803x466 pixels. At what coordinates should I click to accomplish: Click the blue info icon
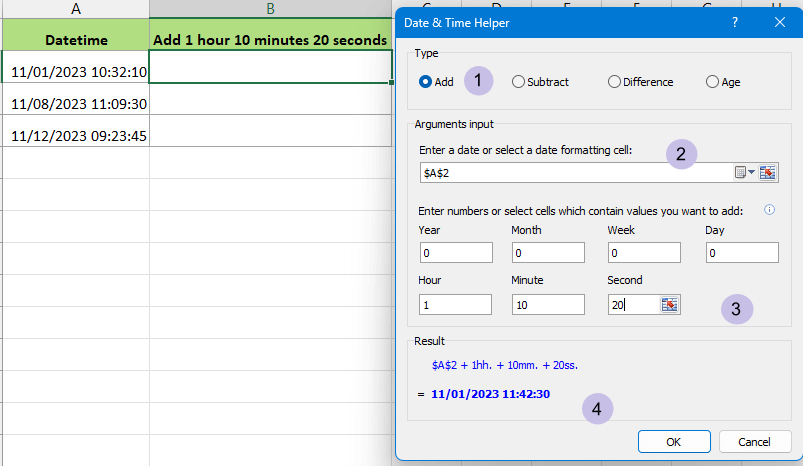click(769, 210)
